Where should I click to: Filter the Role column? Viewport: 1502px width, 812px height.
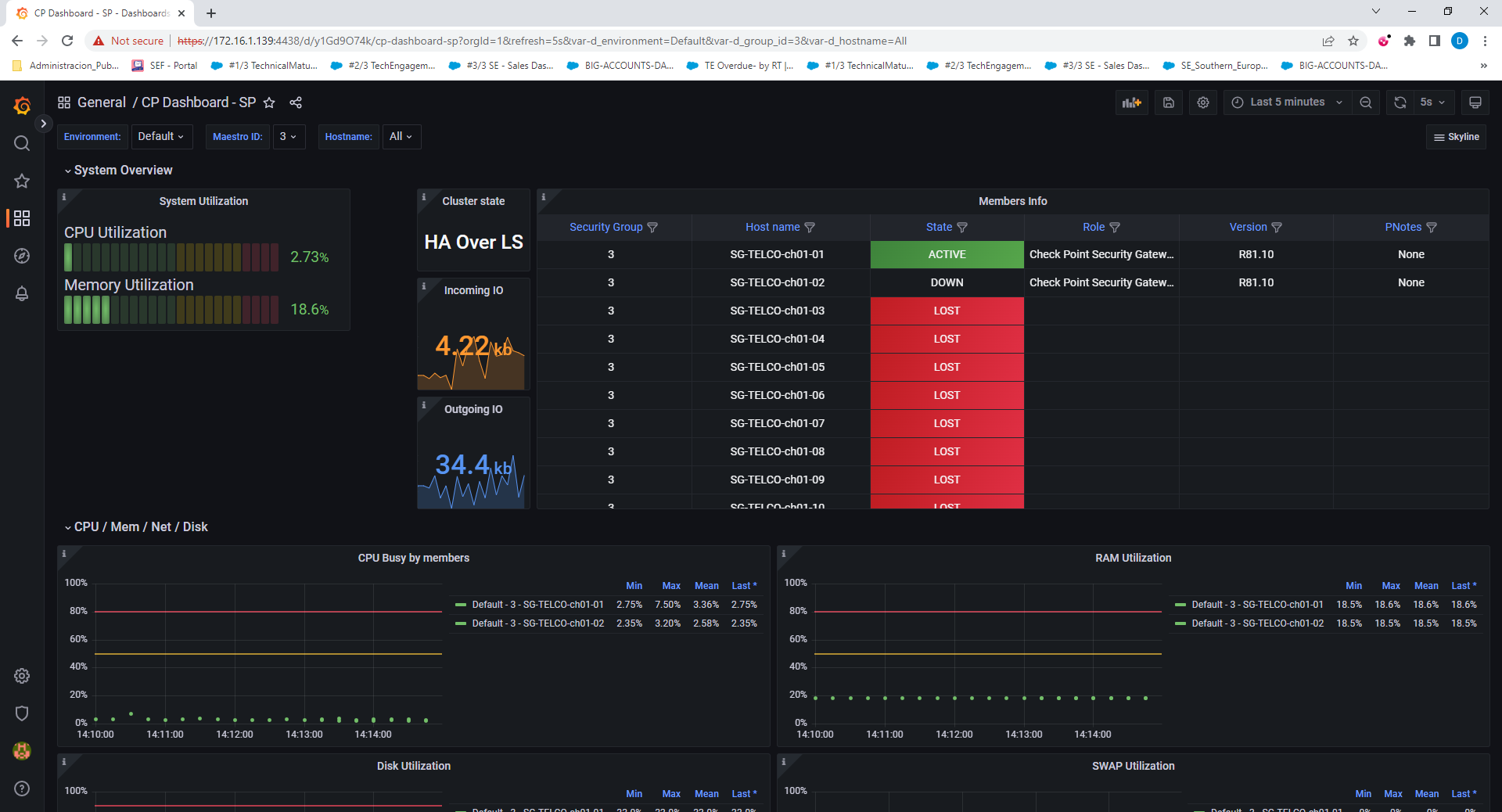point(1115,228)
